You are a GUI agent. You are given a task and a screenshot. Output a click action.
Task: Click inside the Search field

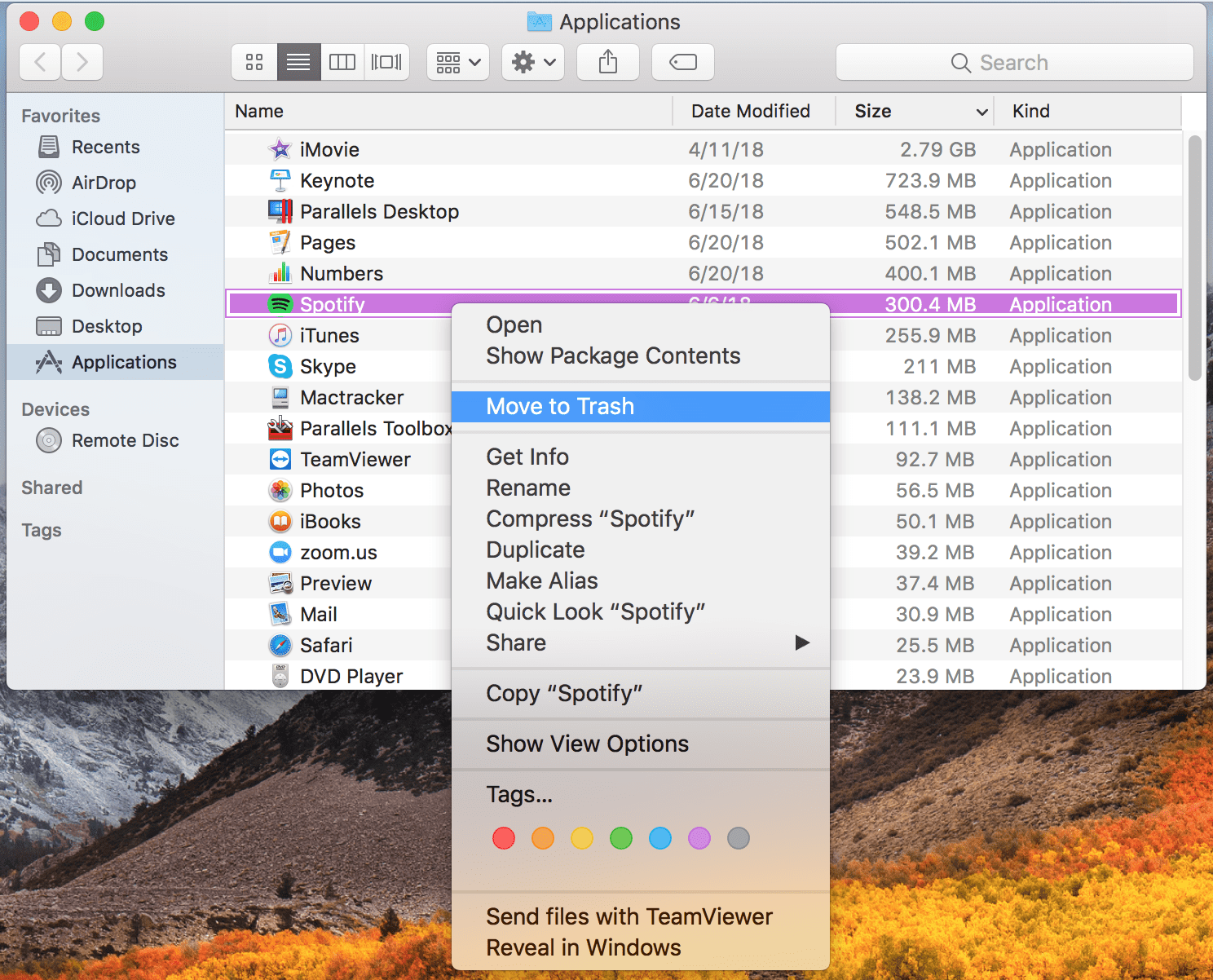(1015, 62)
